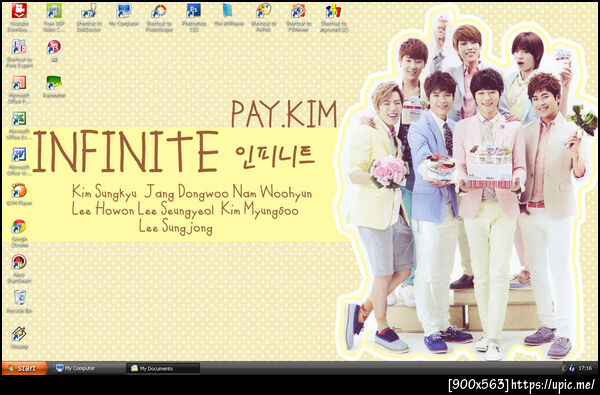
Task: Open GOM Player from the desktop
Action: coord(19,195)
